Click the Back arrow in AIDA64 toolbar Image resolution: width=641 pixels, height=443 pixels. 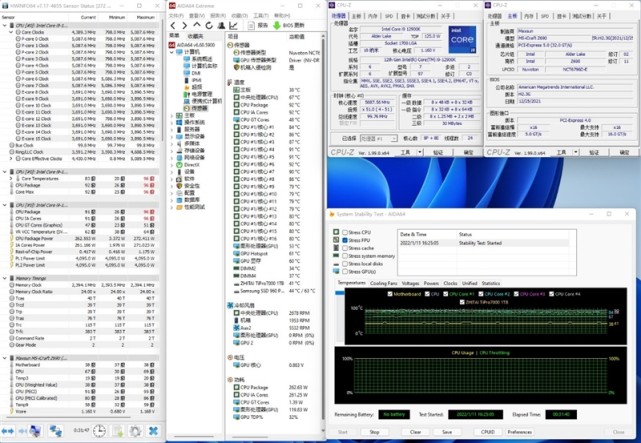tap(173, 24)
